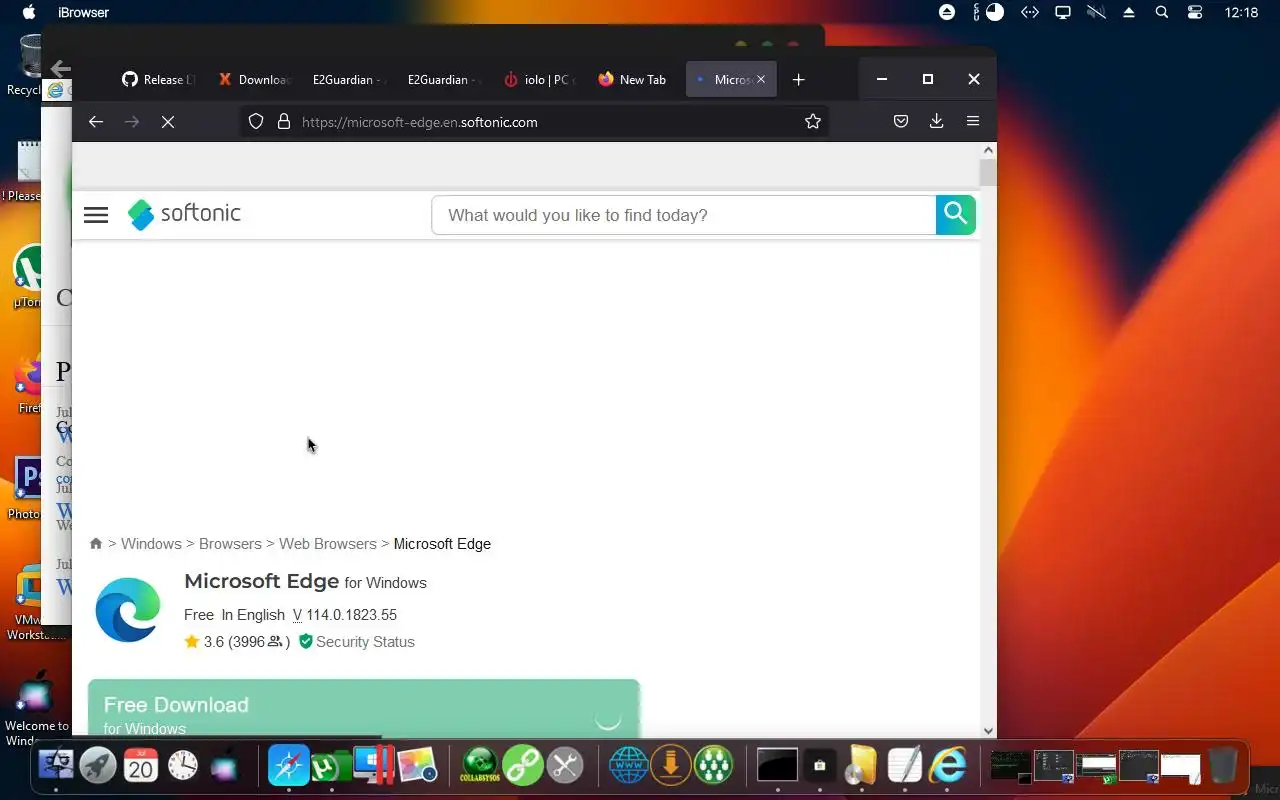The height and width of the screenshot is (800, 1280).
Task: Open the Safari compass icon in the dock
Action: pyautogui.click(x=289, y=766)
